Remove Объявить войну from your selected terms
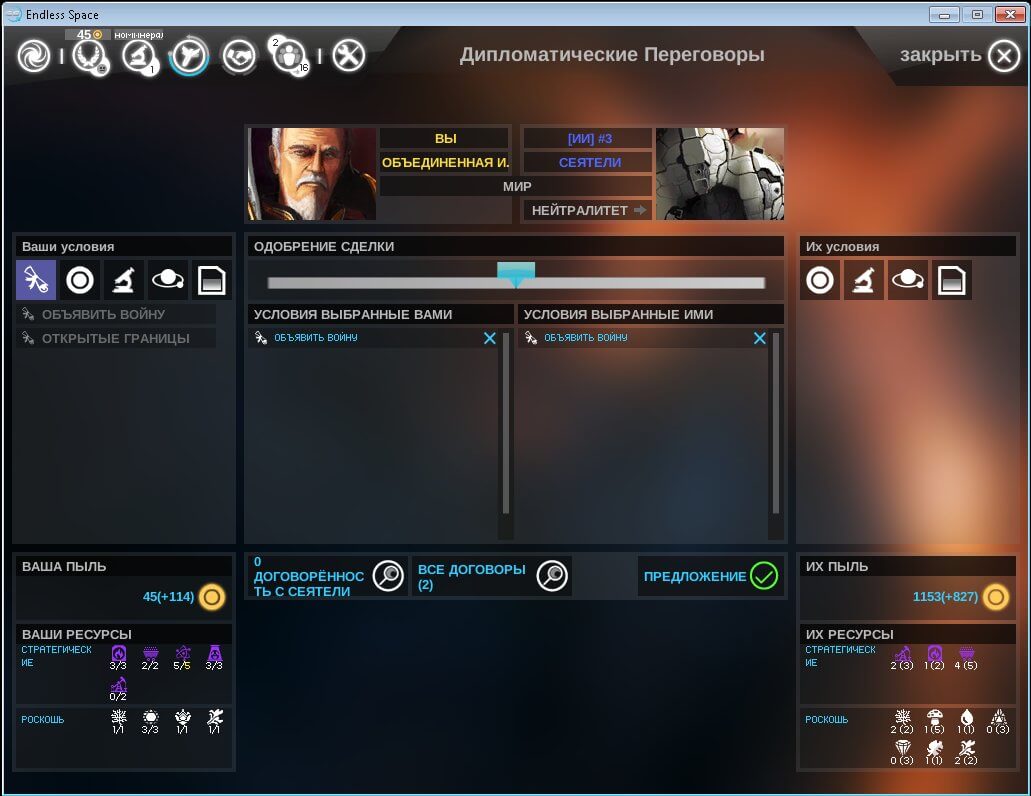This screenshot has height=796, width=1031. pos(490,339)
